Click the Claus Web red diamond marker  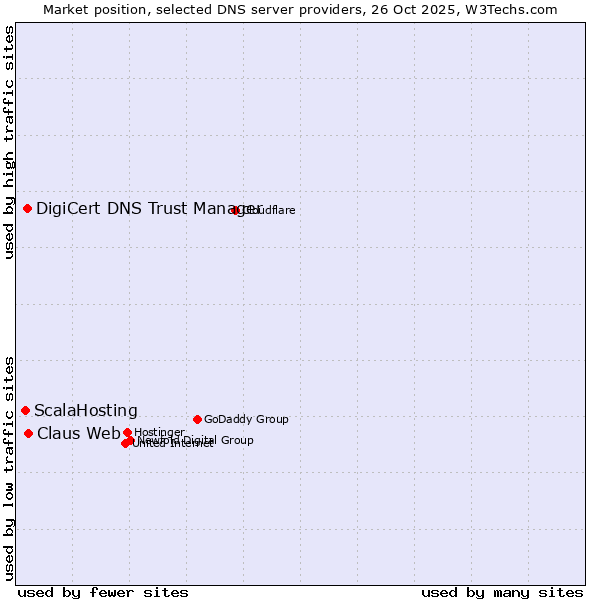29,433
